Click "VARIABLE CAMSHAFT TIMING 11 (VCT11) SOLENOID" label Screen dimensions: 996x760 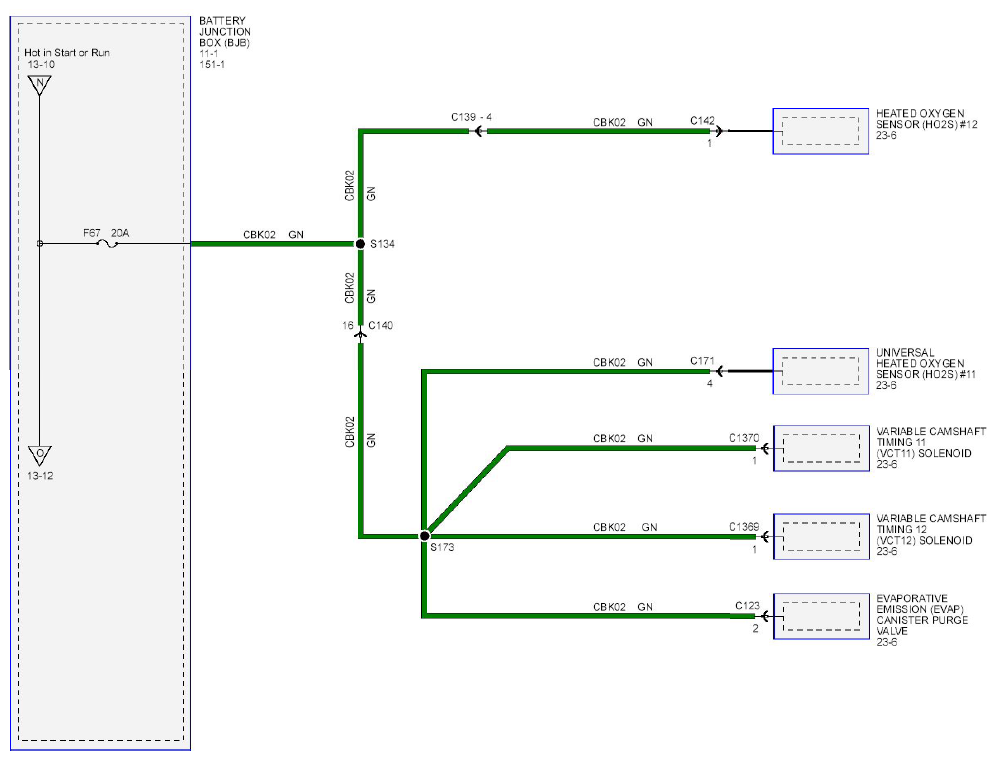(931, 442)
